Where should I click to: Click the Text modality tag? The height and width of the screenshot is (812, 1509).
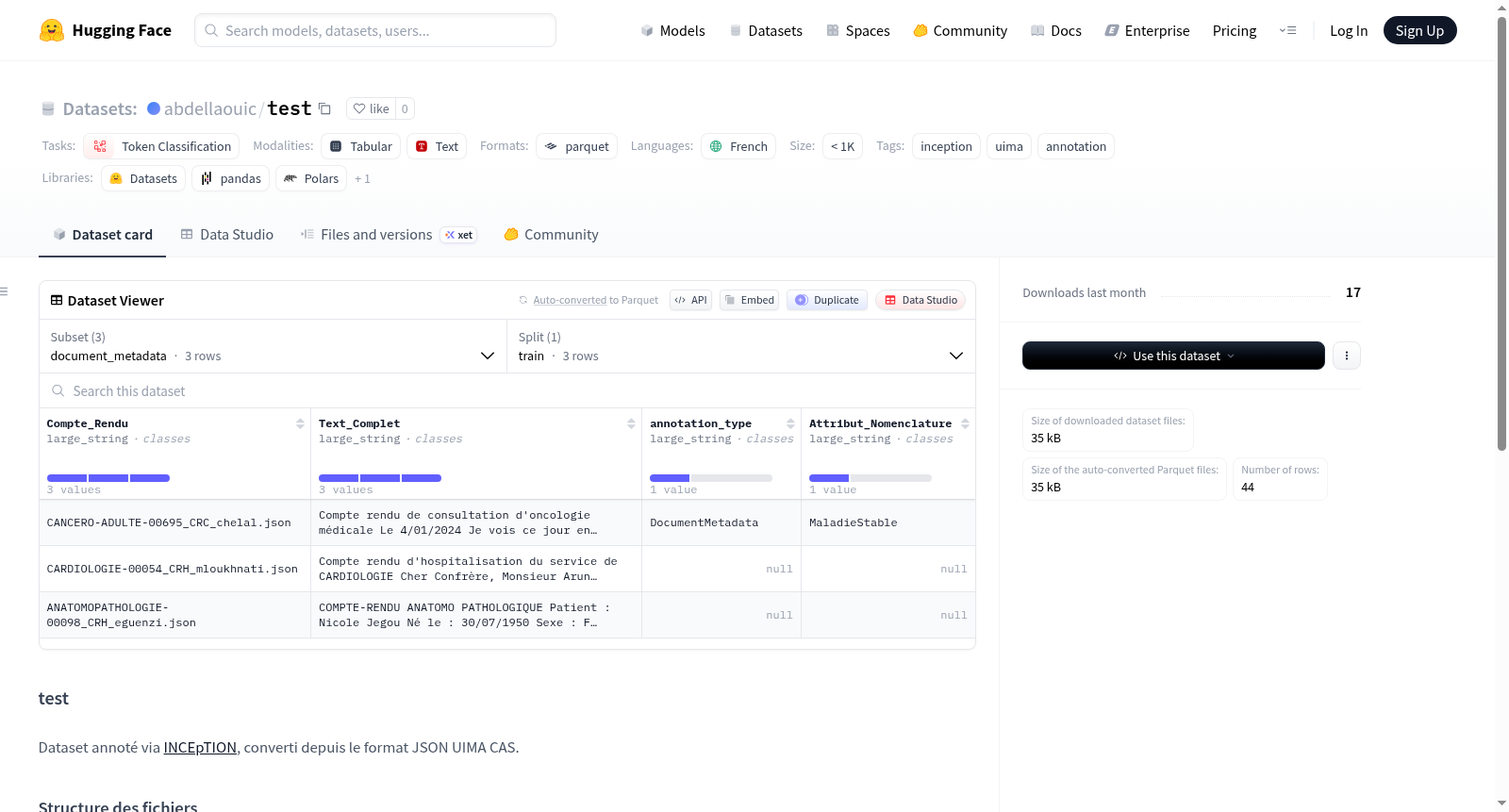click(x=437, y=146)
